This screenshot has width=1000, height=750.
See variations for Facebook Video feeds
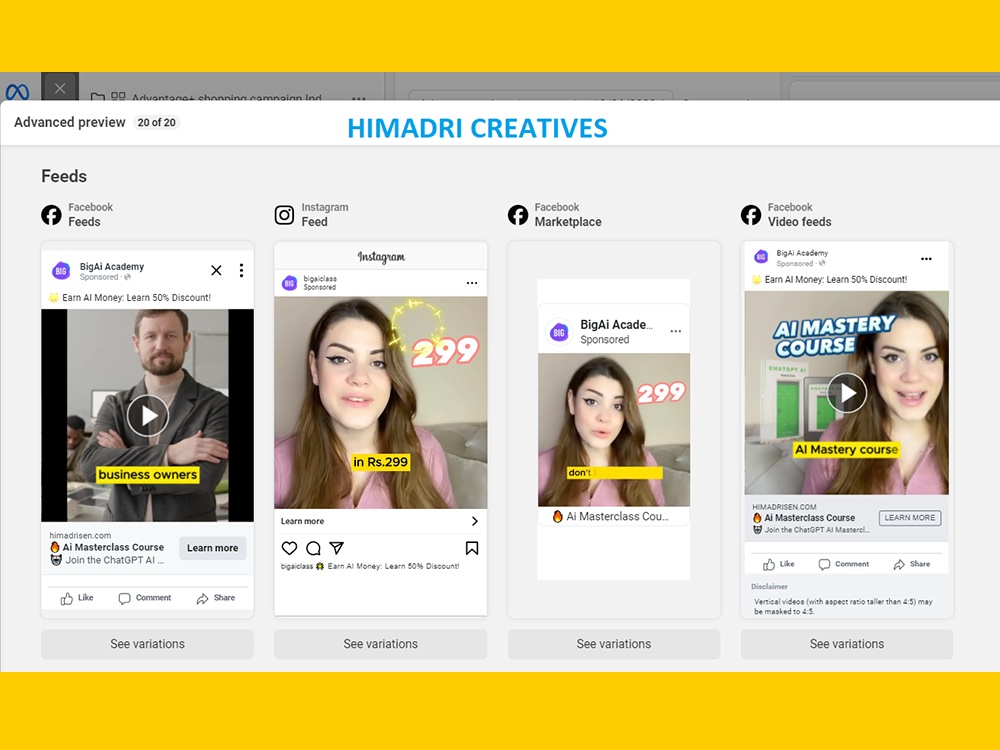pyautogui.click(x=847, y=644)
